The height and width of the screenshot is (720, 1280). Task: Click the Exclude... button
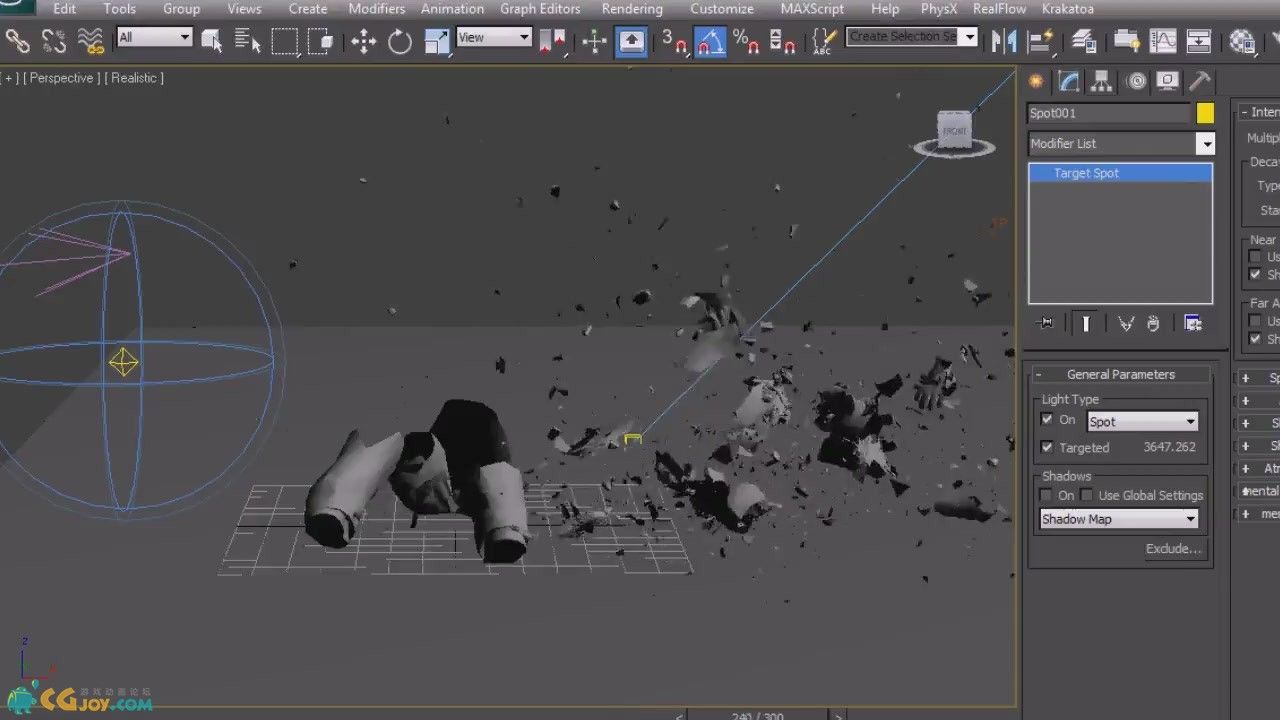click(1173, 548)
